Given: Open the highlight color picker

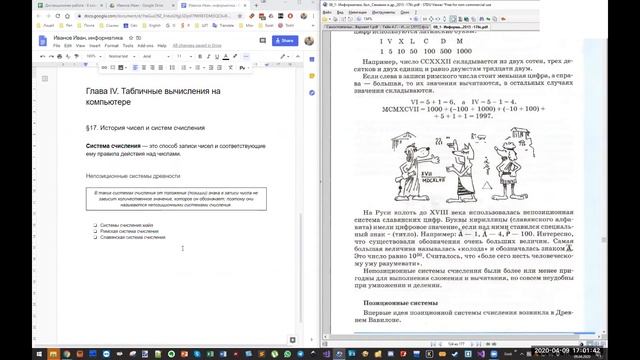Looking at the screenshot, I should (235, 56).
